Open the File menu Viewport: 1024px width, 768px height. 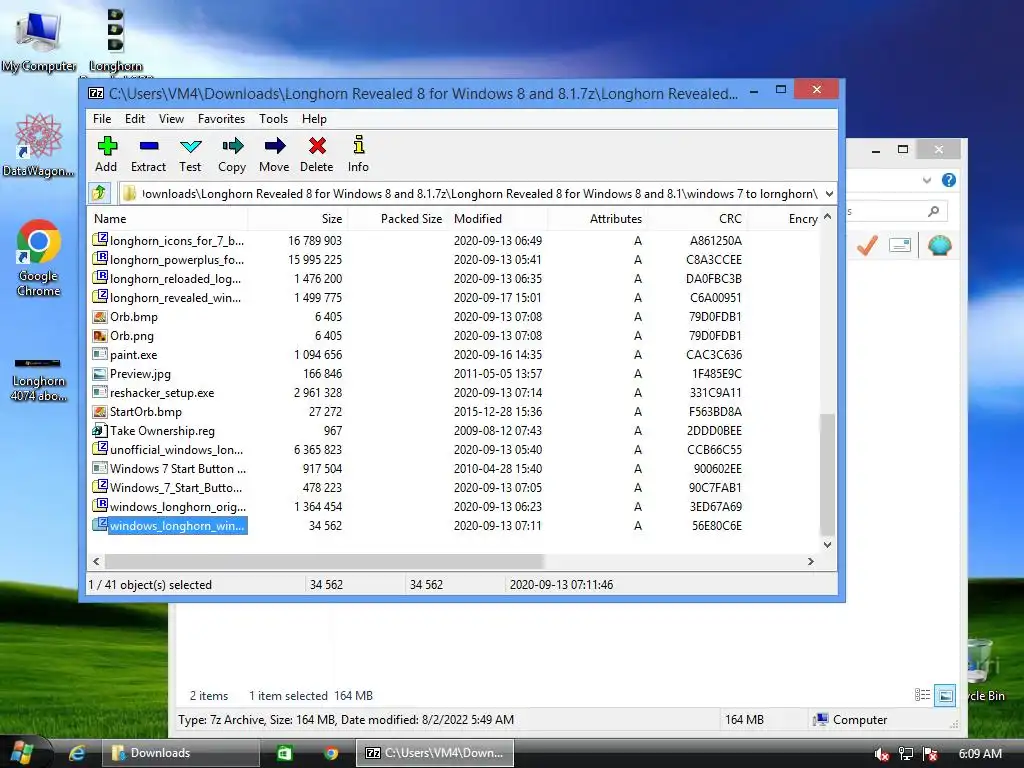pos(102,119)
